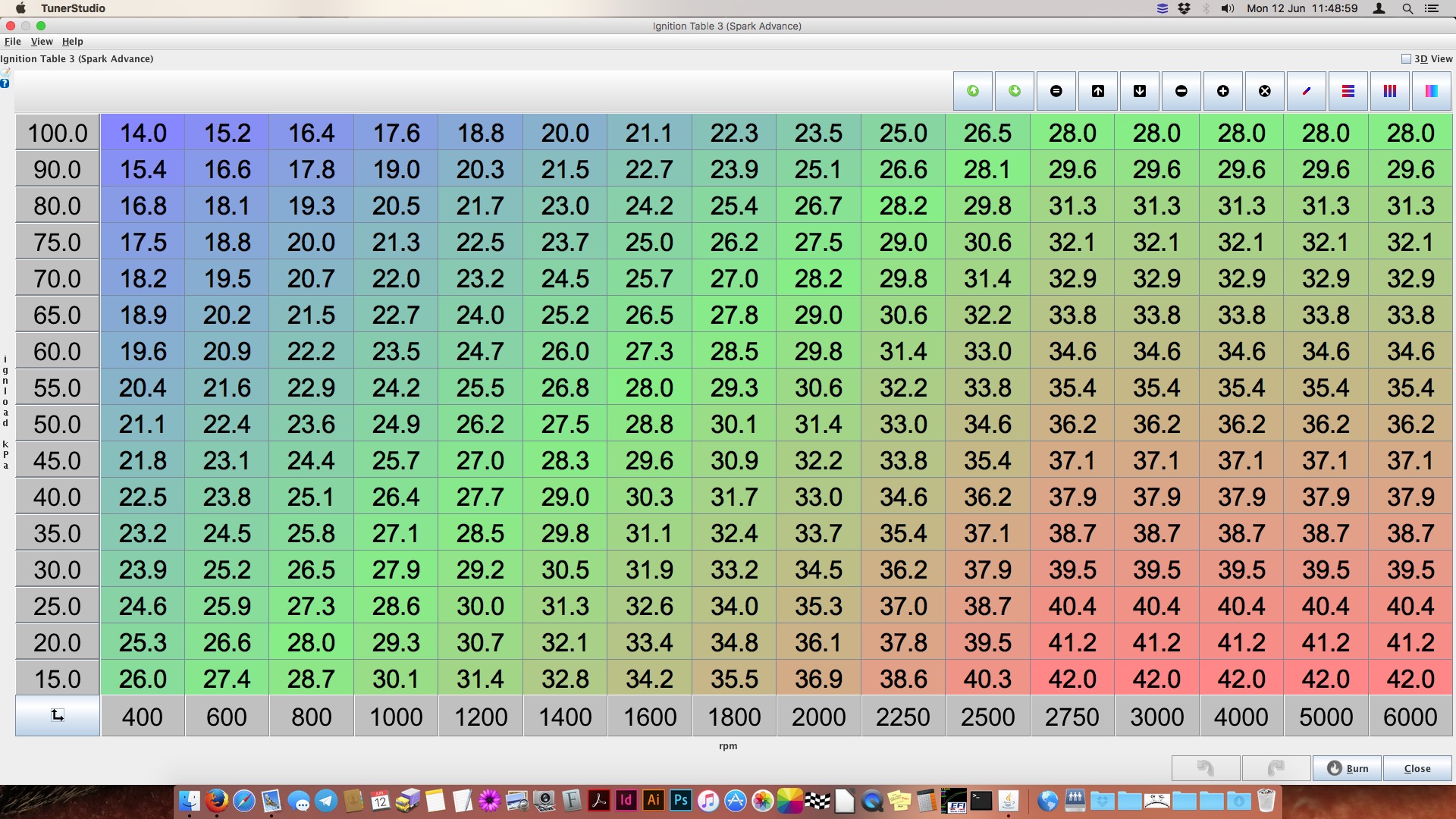1456x819 pixels.
Task: Select the cell with value 22.0
Action: click(x=396, y=278)
